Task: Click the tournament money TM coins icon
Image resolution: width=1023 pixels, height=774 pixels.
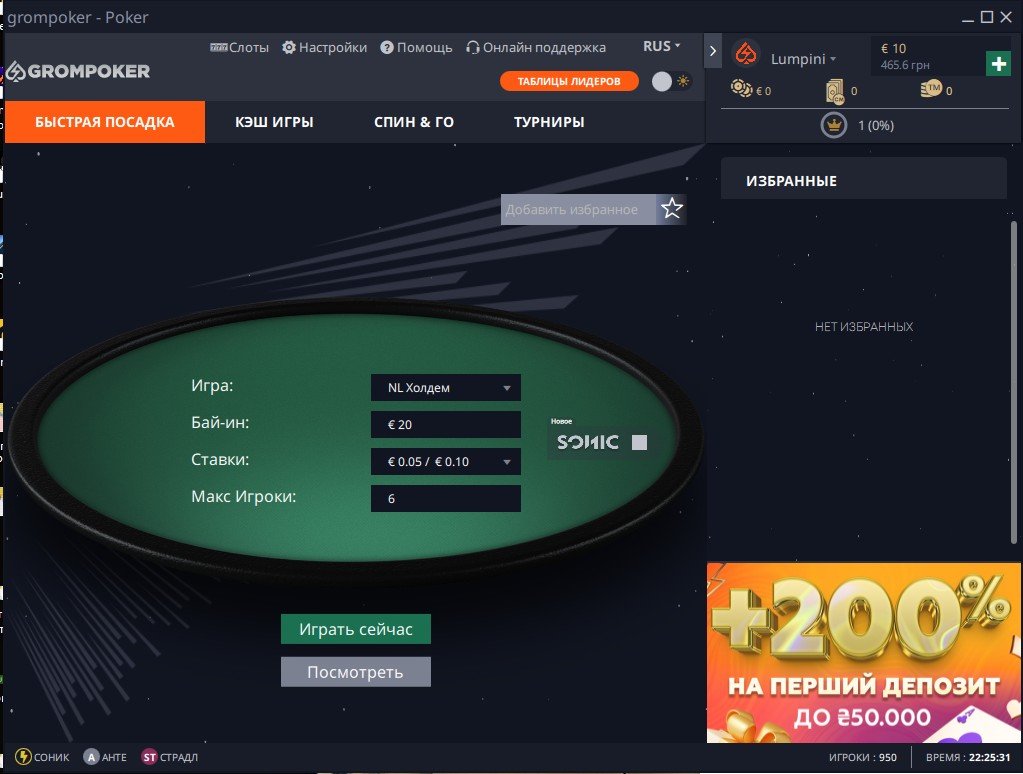Action: (931, 89)
